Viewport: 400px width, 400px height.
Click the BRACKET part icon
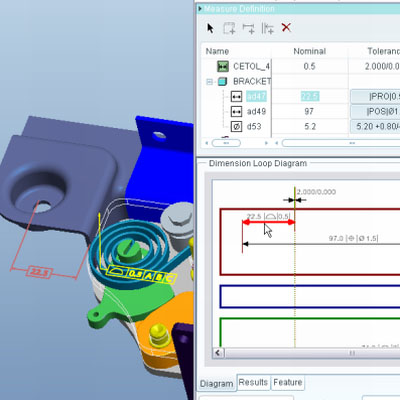(222, 81)
